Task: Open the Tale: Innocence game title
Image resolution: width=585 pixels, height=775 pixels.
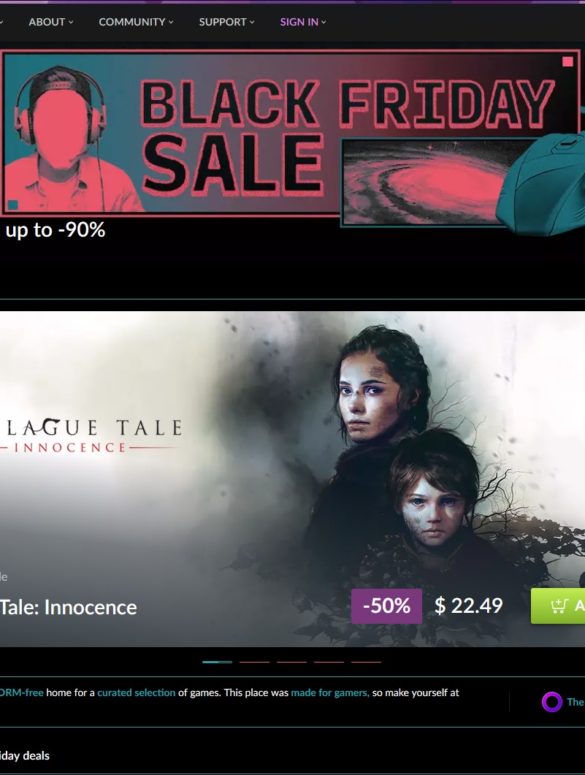Action: click(x=68, y=607)
